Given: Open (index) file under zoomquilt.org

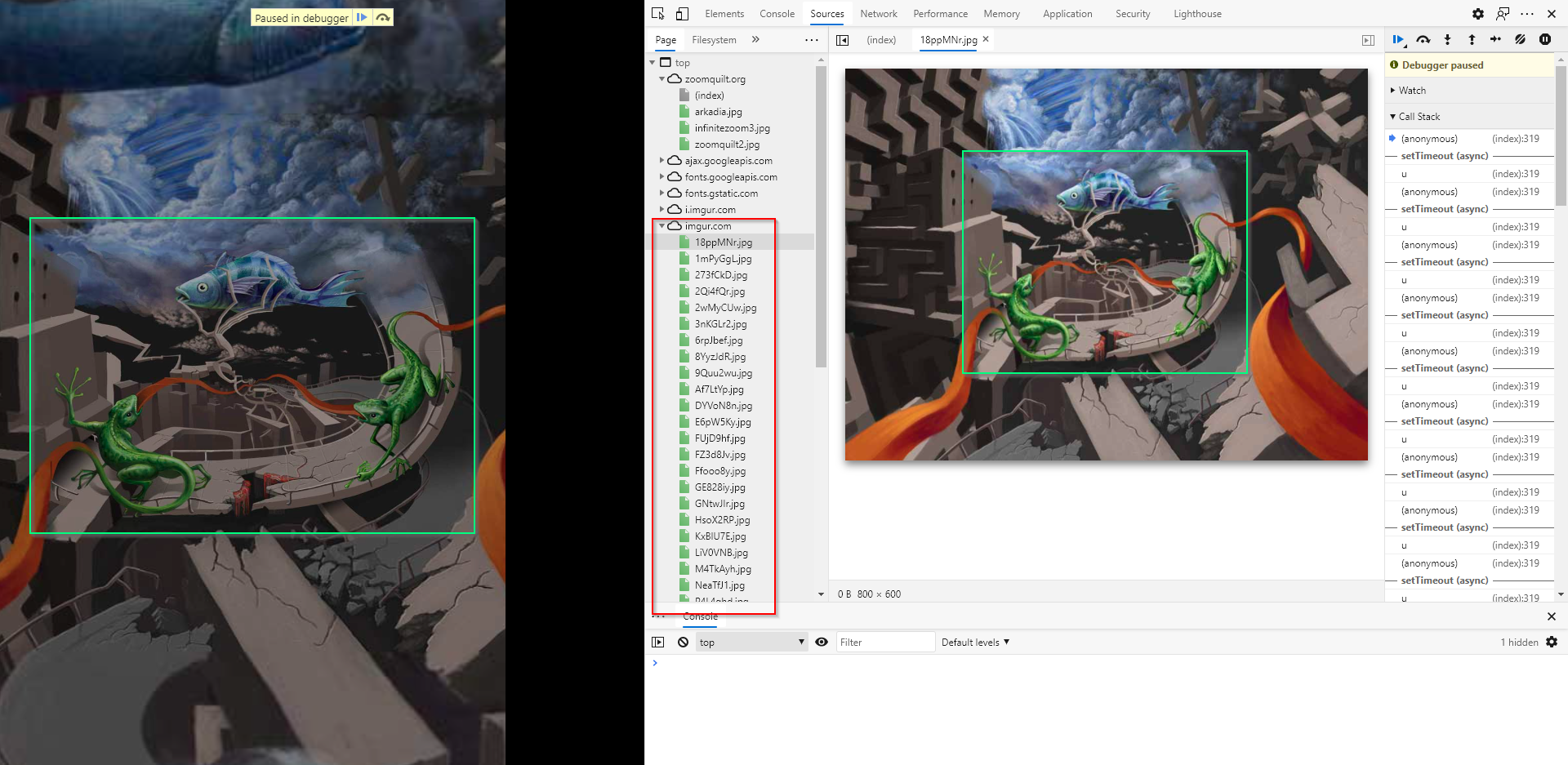Looking at the screenshot, I should point(709,96).
